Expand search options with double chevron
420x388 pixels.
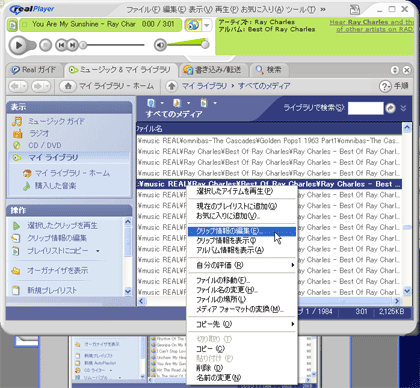tap(403, 108)
